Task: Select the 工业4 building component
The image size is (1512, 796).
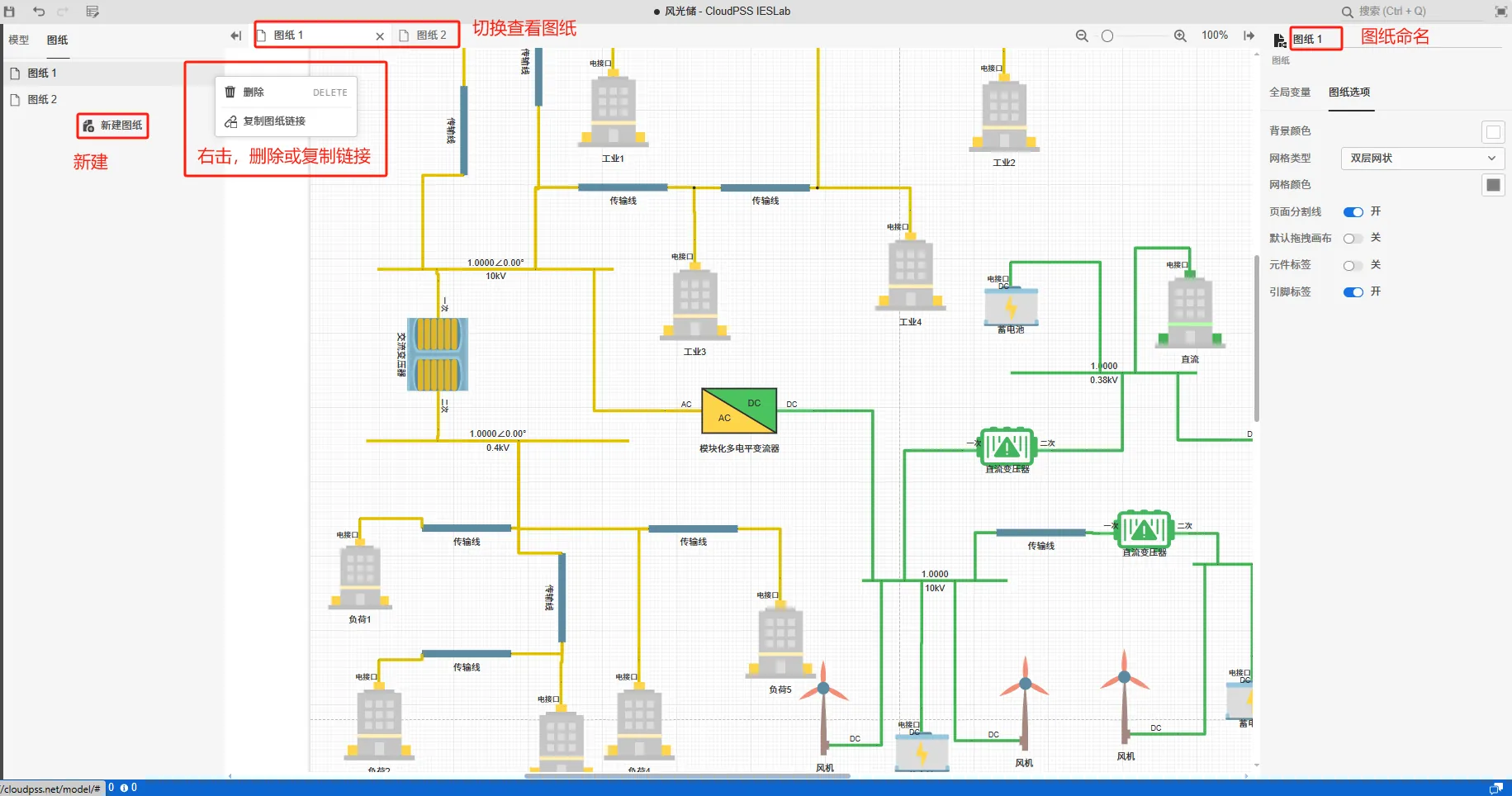Action: pyautogui.click(x=910, y=272)
